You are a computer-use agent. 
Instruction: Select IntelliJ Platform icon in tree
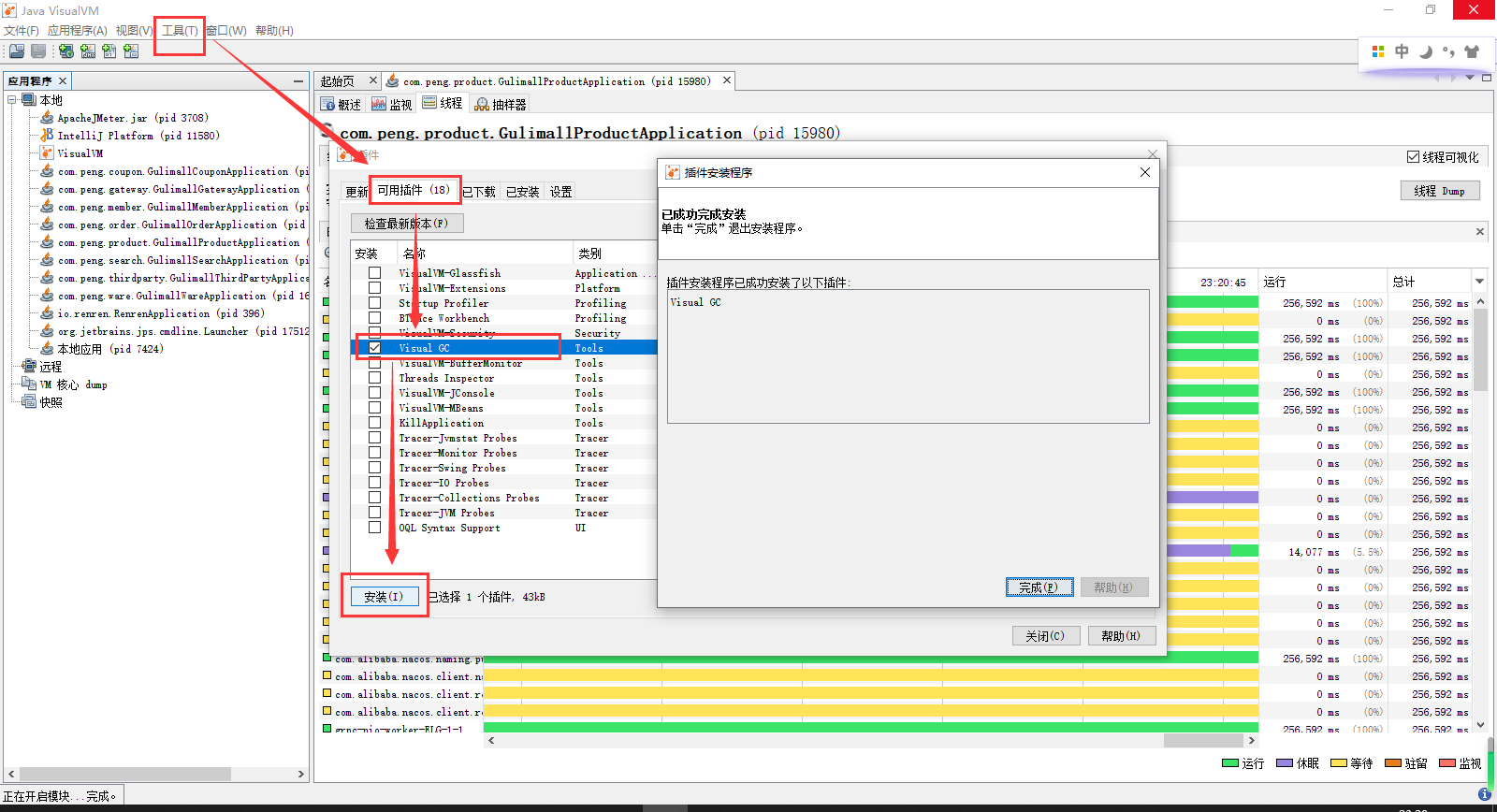(47, 136)
